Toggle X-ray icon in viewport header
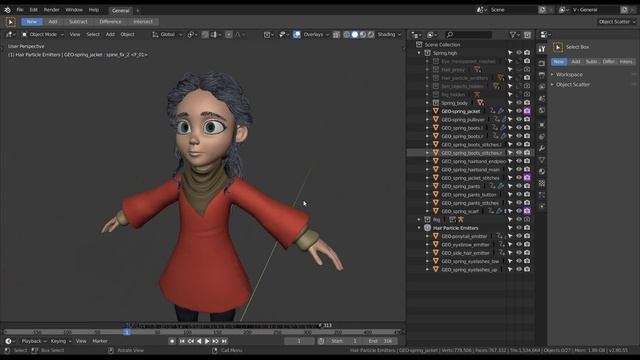This screenshot has width=640, height=360. click(x=336, y=35)
